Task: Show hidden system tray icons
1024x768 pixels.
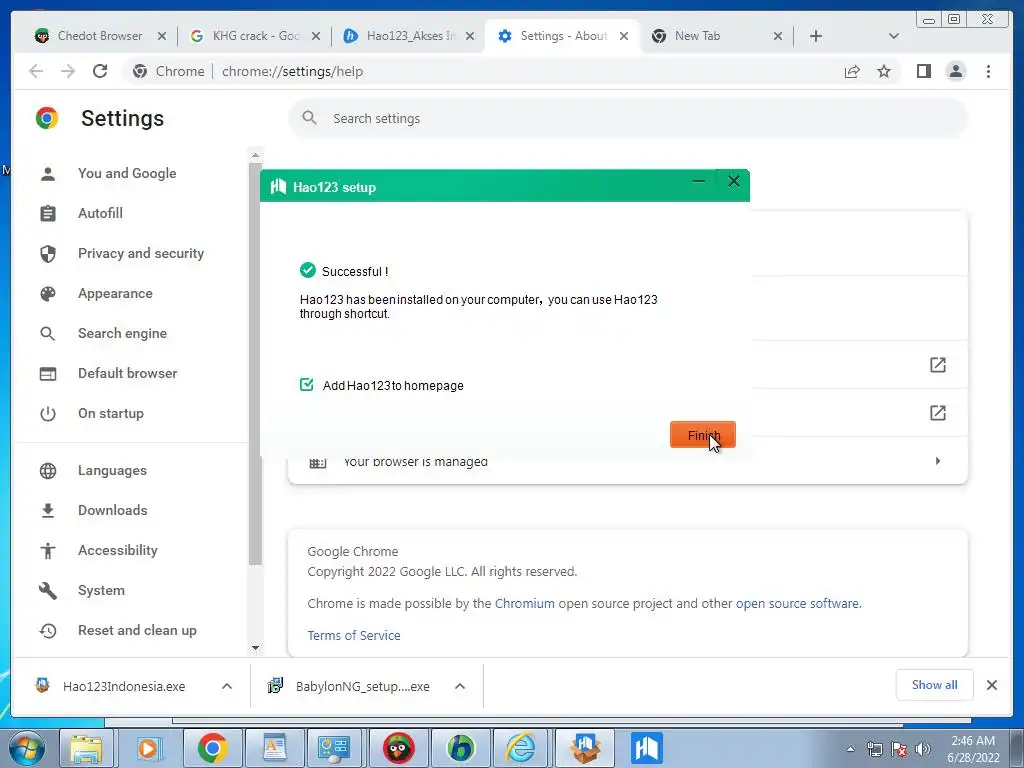Action: coord(850,749)
